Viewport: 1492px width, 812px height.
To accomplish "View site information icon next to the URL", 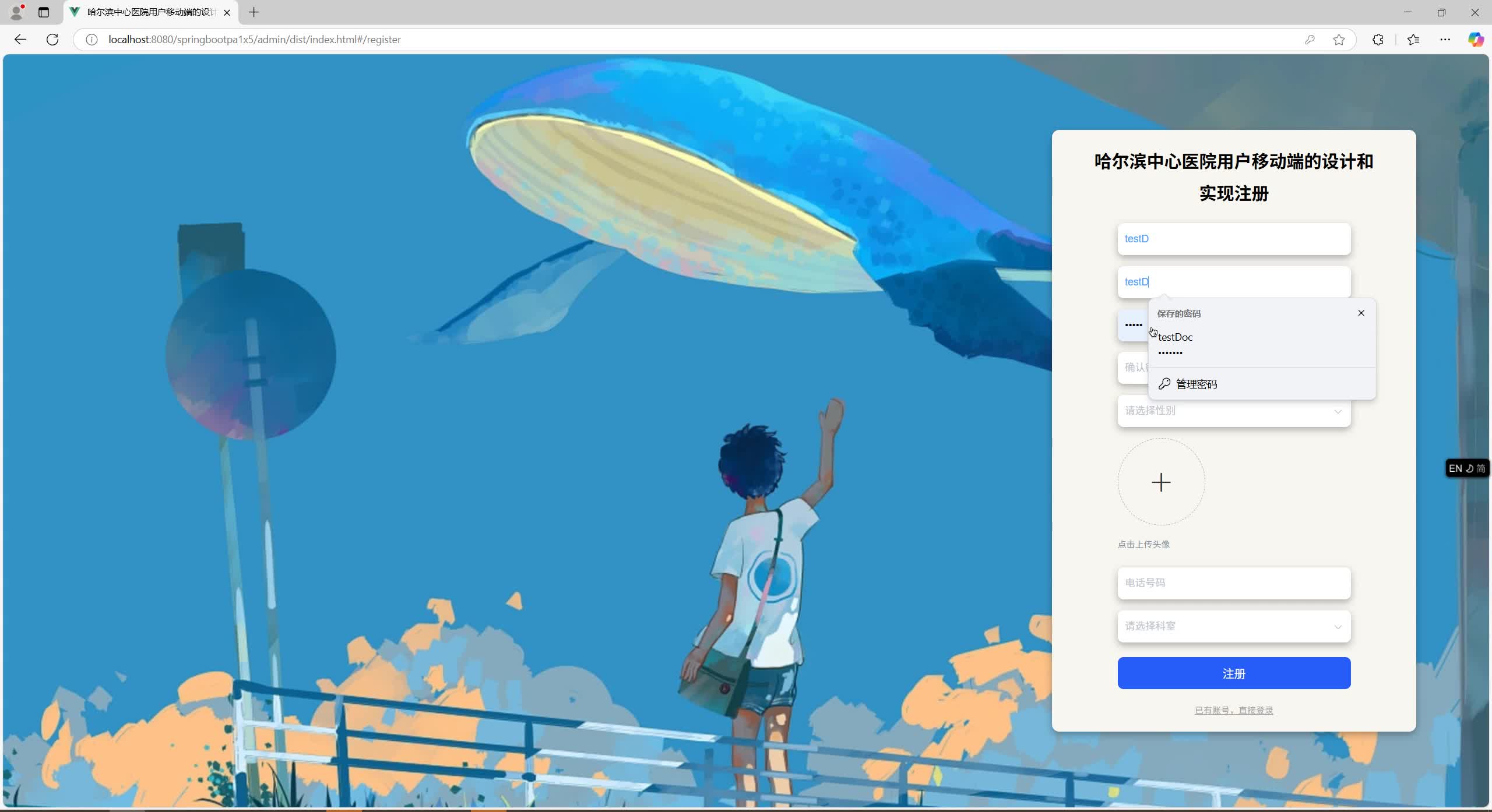I will pyautogui.click(x=91, y=39).
